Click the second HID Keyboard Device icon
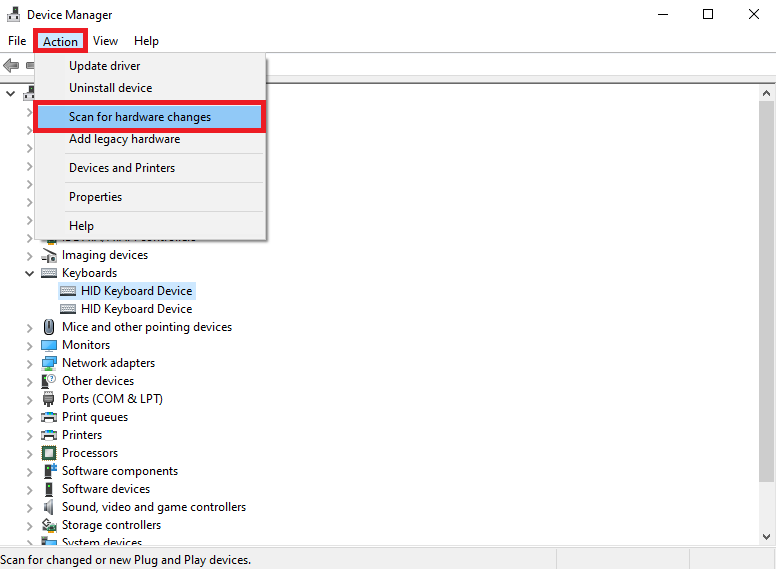Screen dimensions: 776x569 pos(68,309)
